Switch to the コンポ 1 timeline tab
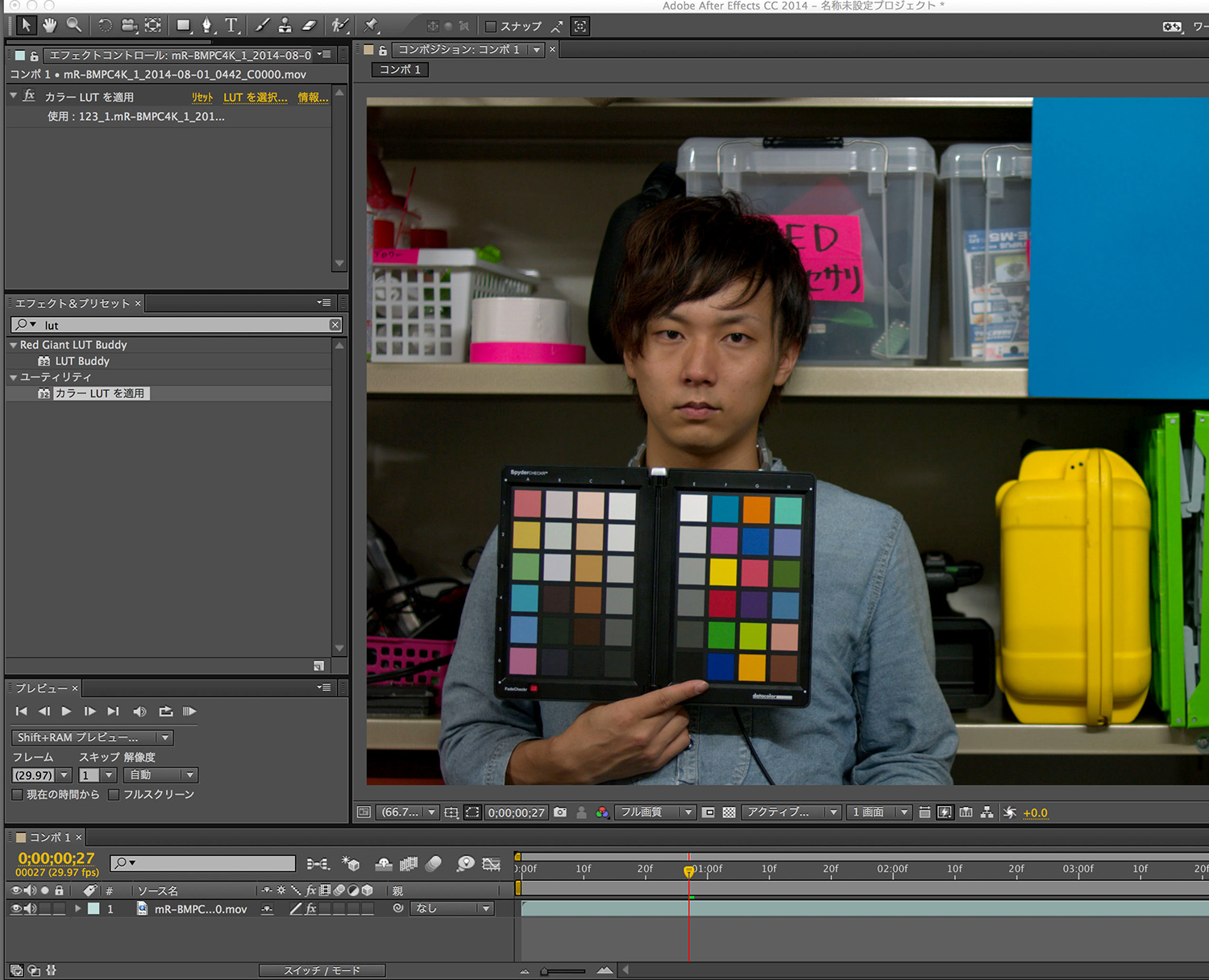This screenshot has width=1209, height=980. pyautogui.click(x=49, y=837)
